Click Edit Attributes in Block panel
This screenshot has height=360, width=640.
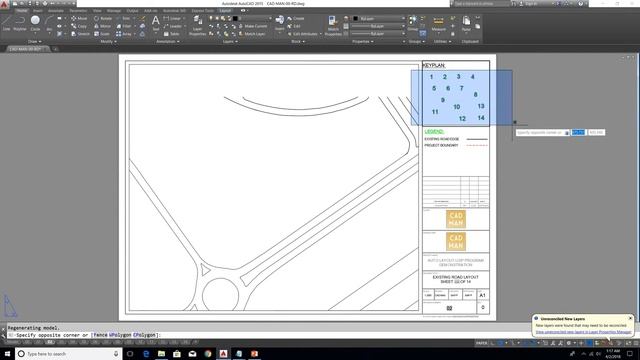click(304, 34)
